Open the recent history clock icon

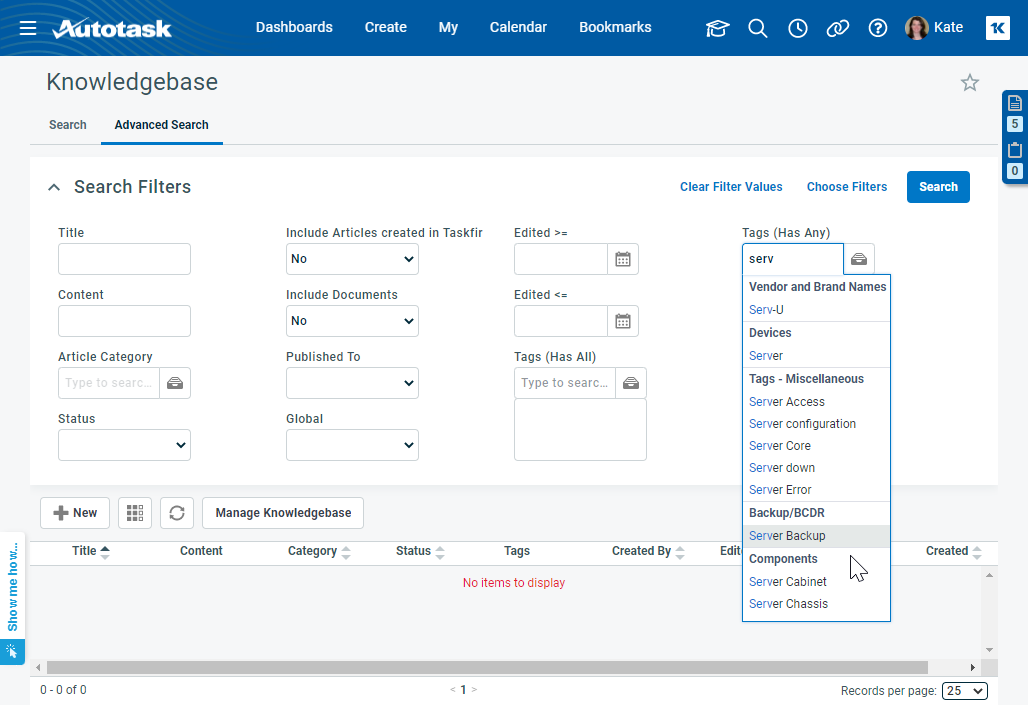pyautogui.click(x=798, y=28)
